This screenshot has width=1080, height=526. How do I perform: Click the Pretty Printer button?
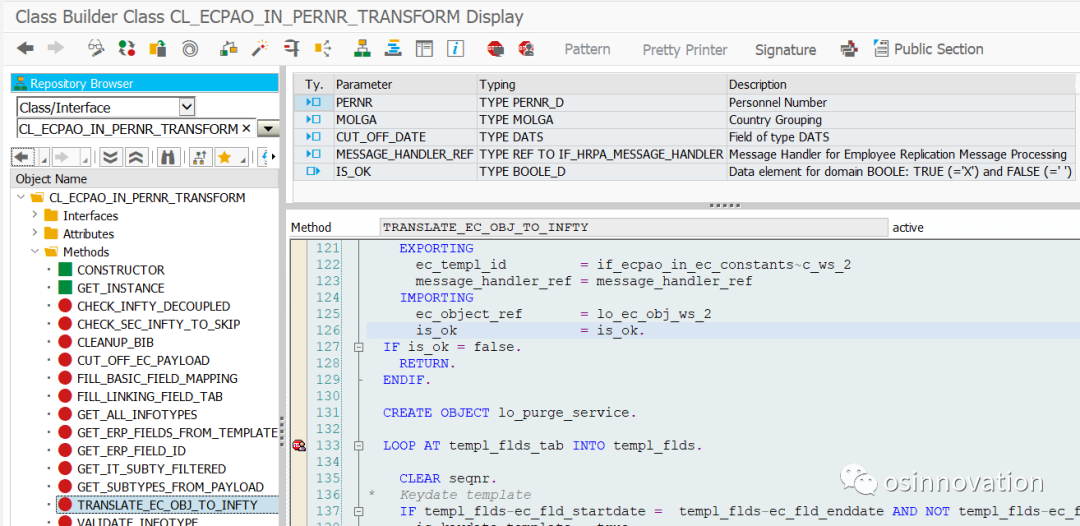685,50
